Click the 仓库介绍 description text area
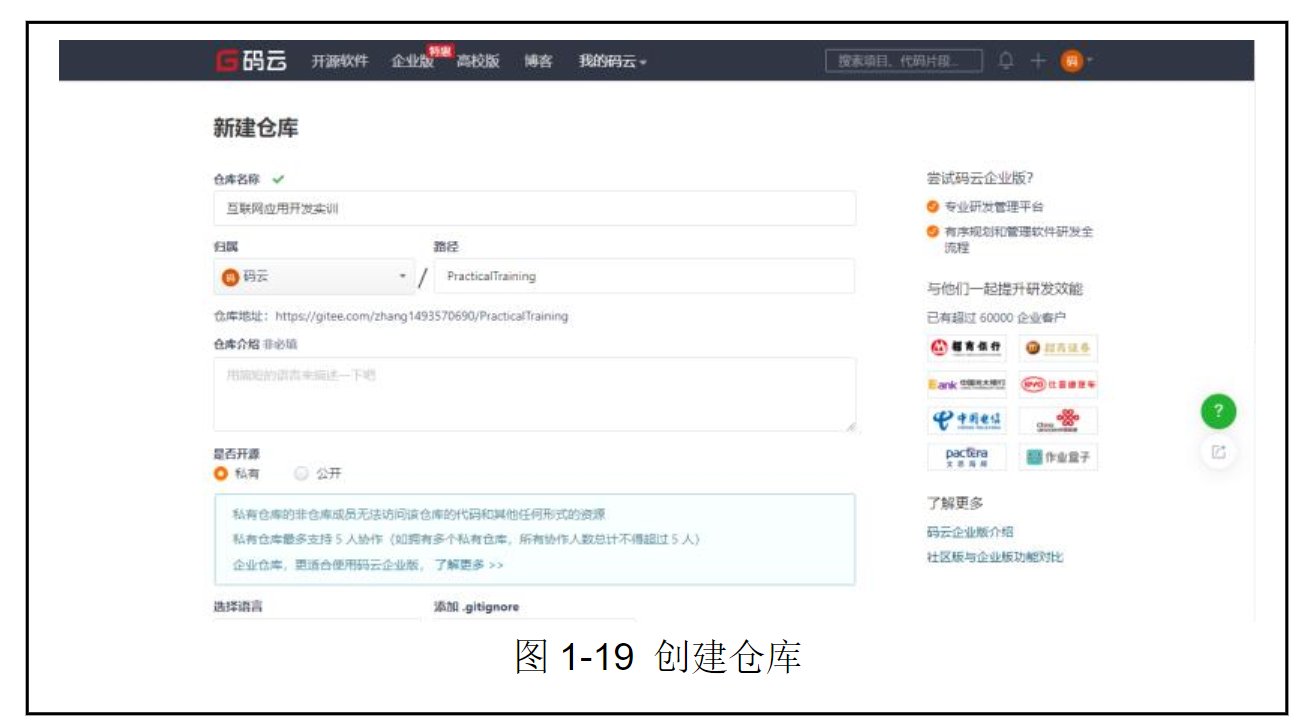Screen dimensions: 1298x727 (x=535, y=395)
